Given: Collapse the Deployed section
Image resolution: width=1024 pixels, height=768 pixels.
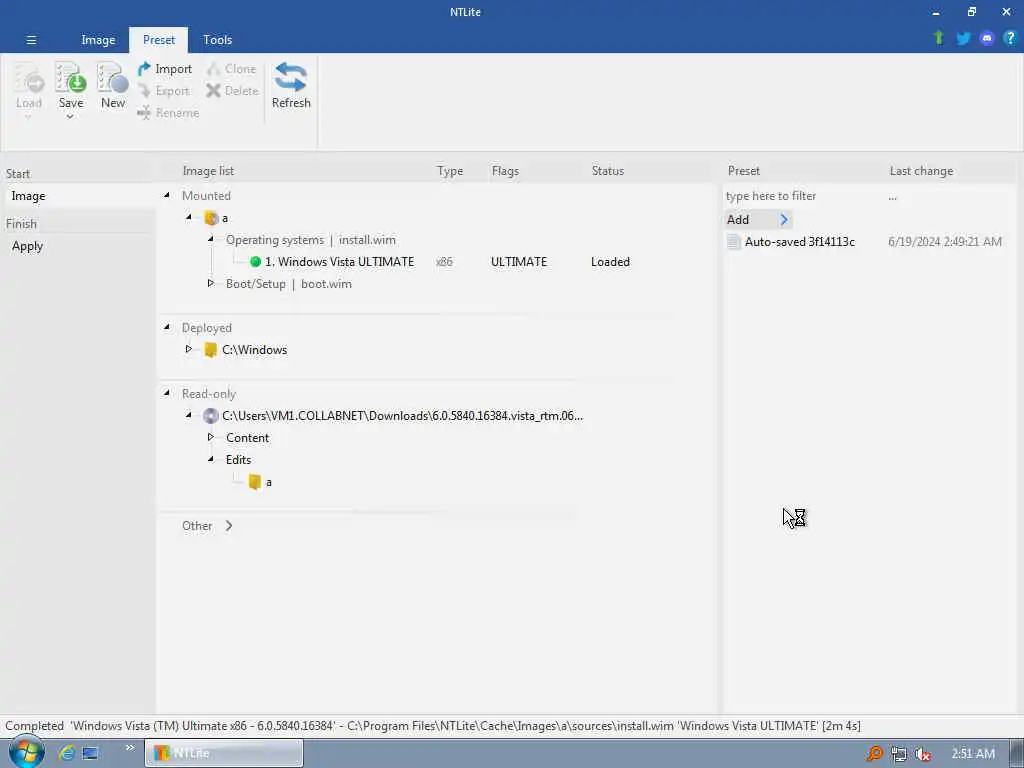Looking at the screenshot, I should point(167,327).
